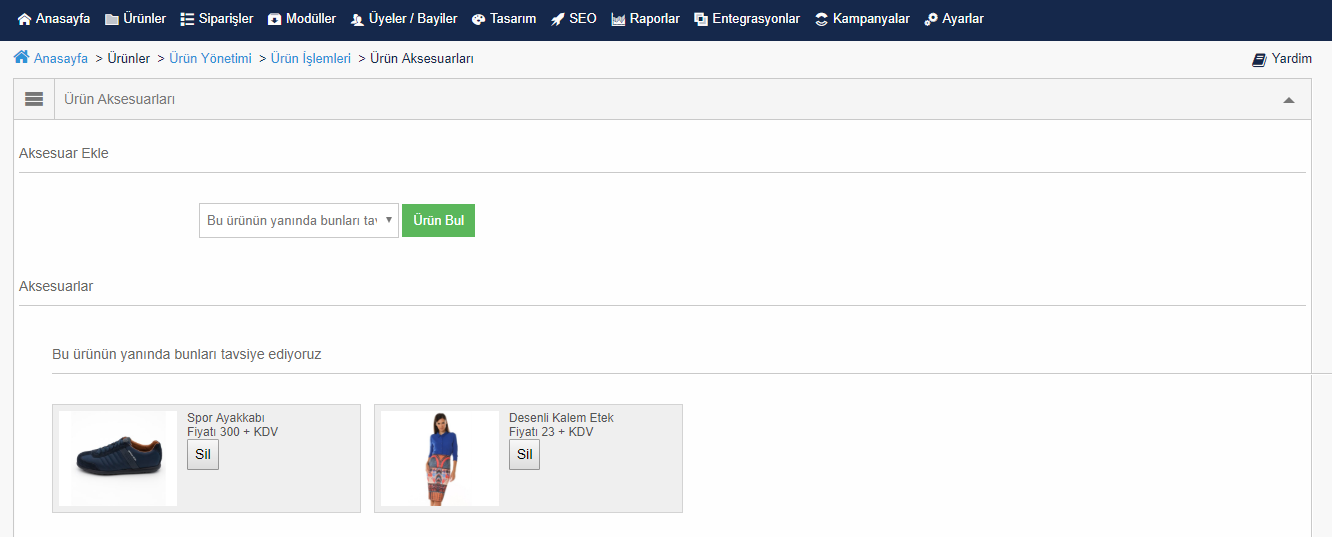This screenshot has width=1332, height=537.
Task: Click the Spor Ayakkabı shoe thumbnail
Action: coord(118,458)
